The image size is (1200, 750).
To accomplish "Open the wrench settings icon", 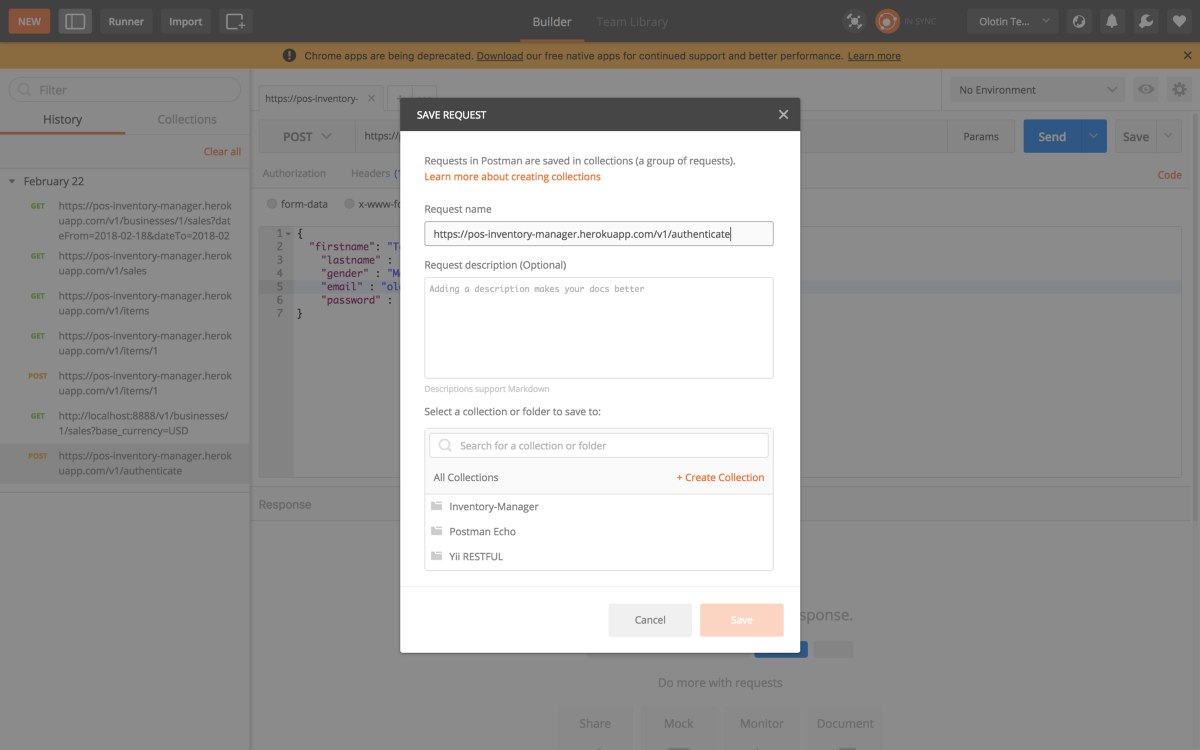I will [x=1146, y=21].
